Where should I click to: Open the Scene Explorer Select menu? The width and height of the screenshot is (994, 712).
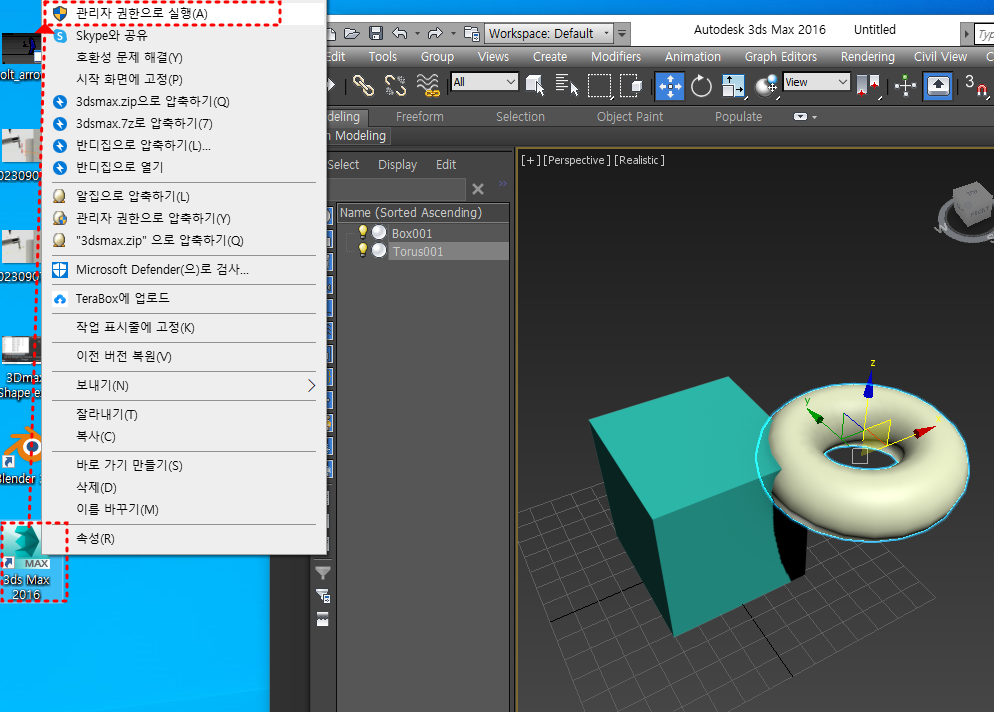point(343,164)
